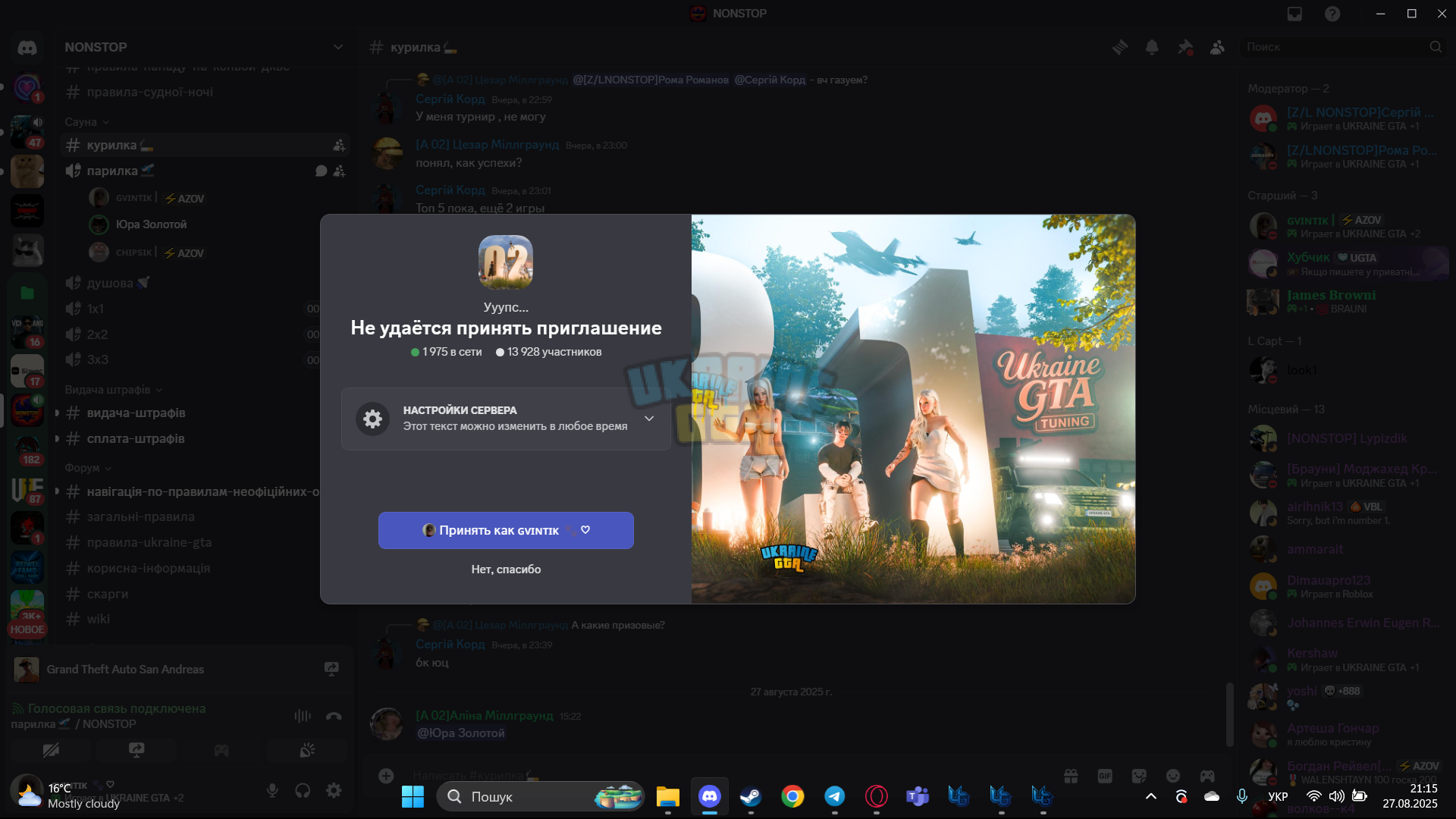Open Telegram from the taskbar

tap(834, 796)
